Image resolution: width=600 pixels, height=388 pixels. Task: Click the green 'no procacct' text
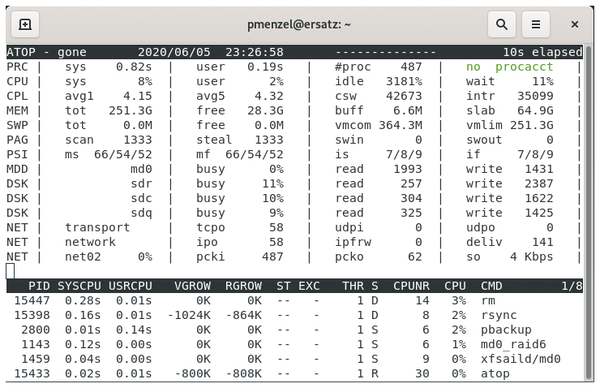pyautogui.click(x=510, y=67)
